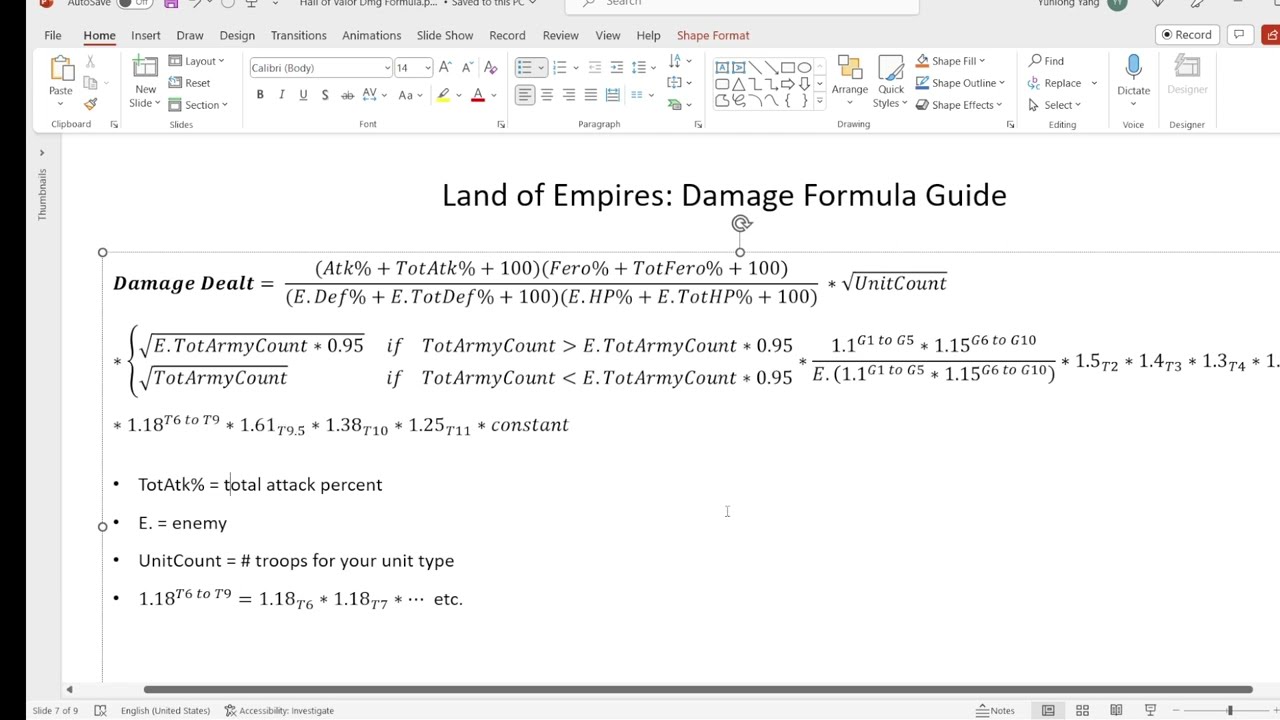The width and height of the screenshot is (1280, 720).
Task: Open the font size 14 box
Action: (x=413, y=68)
